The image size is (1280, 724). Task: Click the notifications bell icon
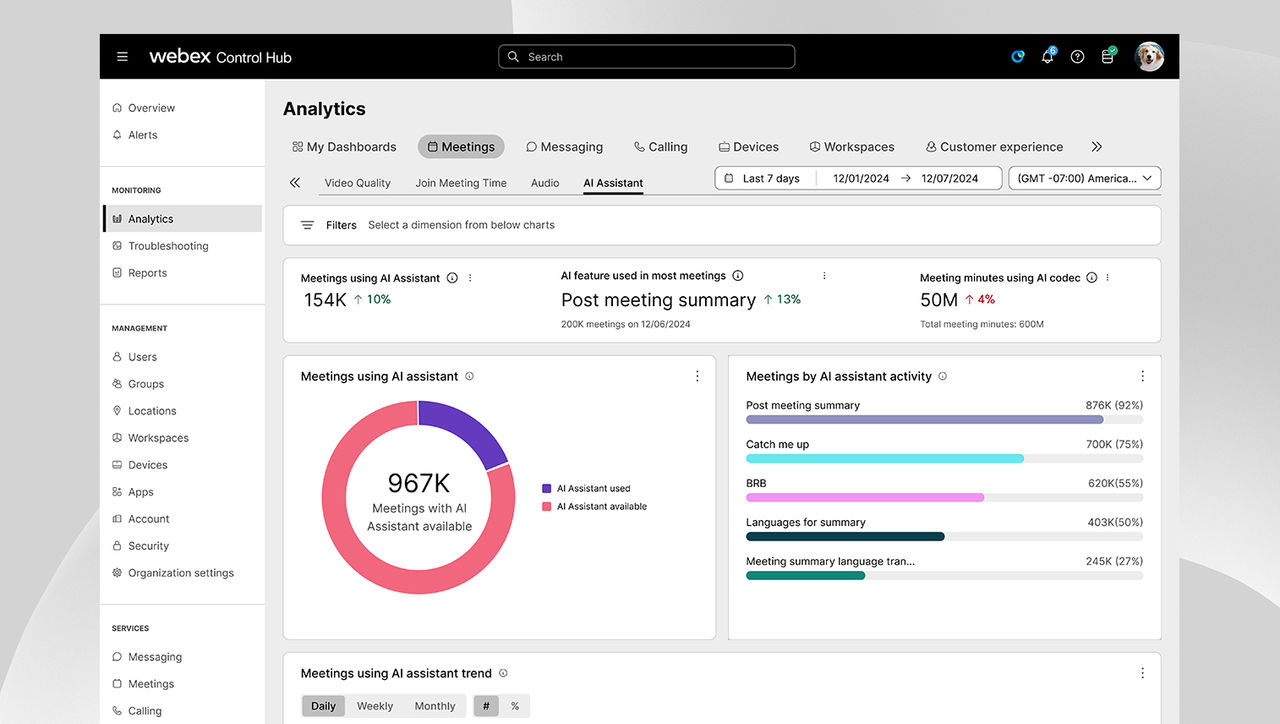pos(1047,57)
